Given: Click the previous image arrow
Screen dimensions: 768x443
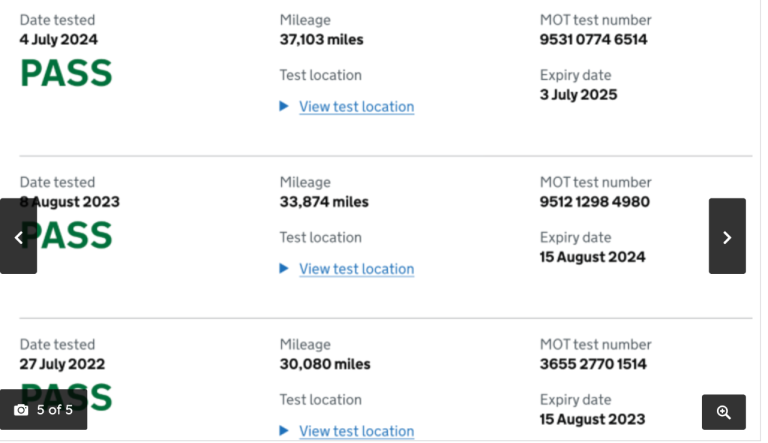Looking at the screenshot, I should coord(18,237).
